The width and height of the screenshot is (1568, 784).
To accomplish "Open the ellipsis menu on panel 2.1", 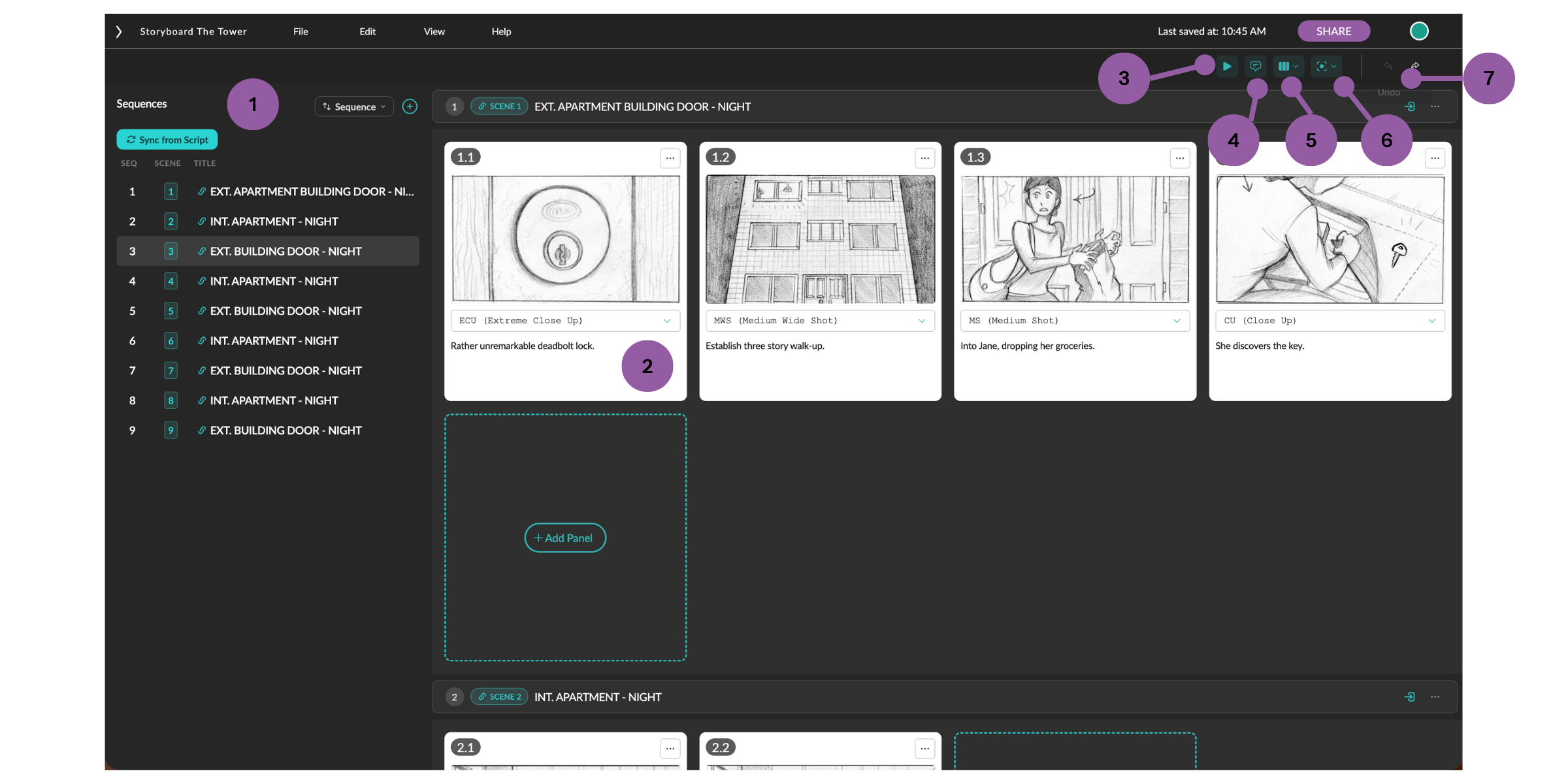I will tap(670, 749).
